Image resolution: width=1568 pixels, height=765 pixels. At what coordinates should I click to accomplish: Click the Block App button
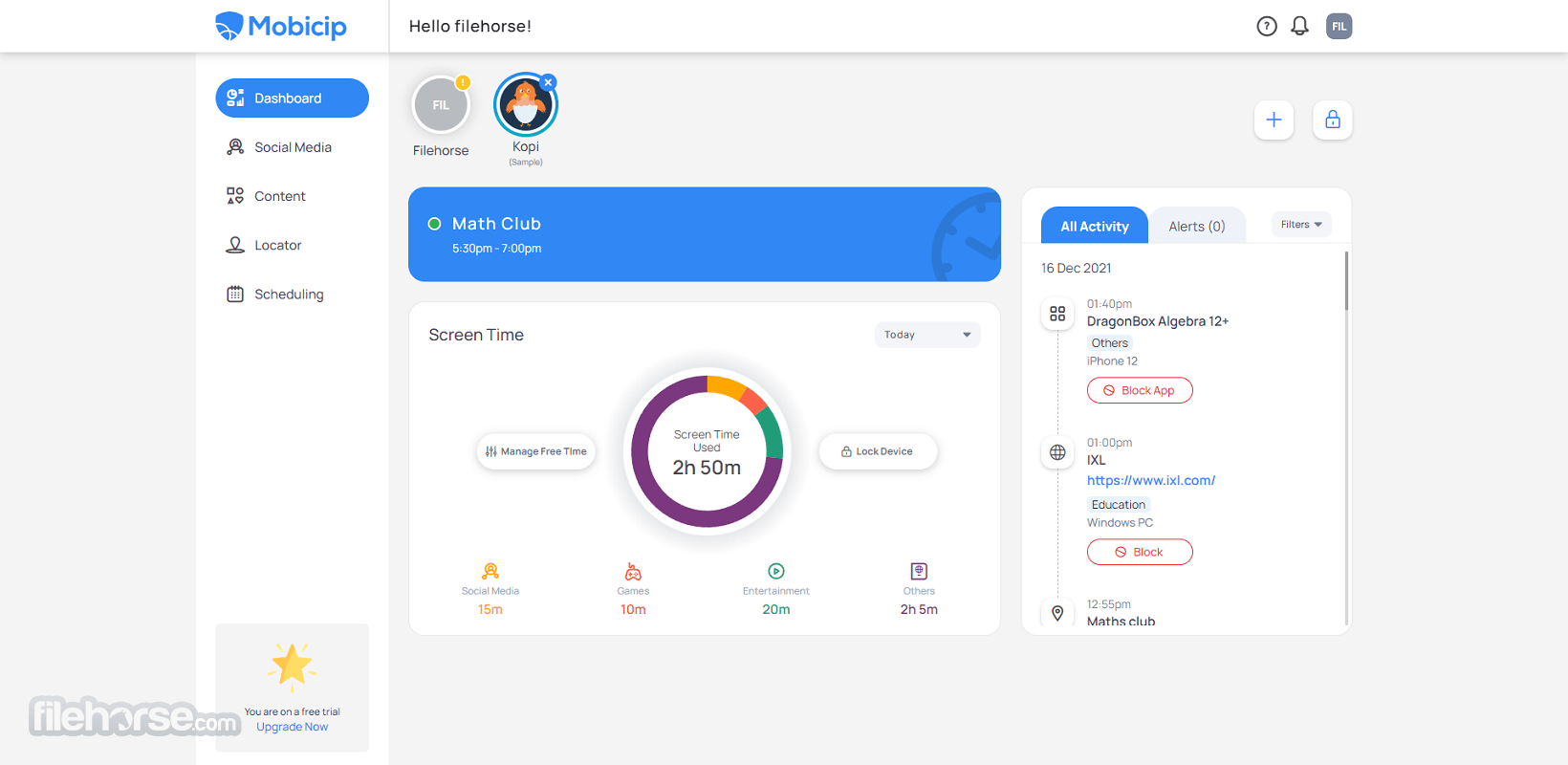tap(1140, 390)
